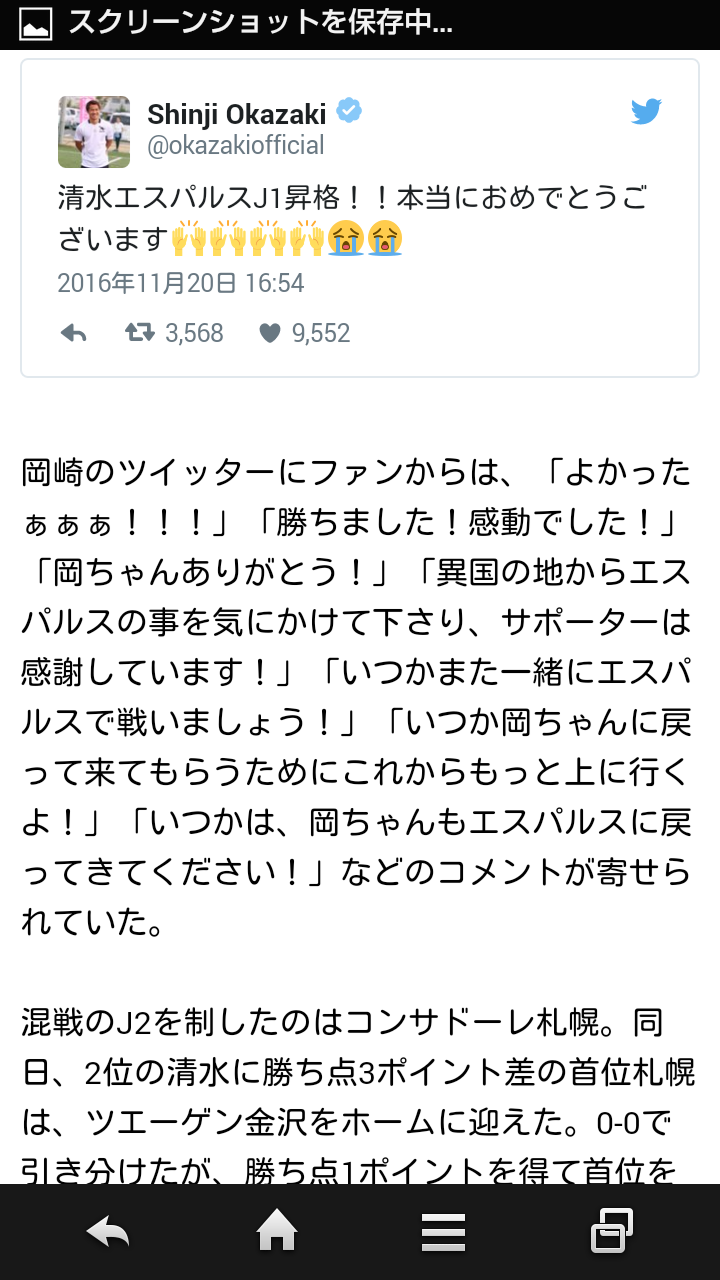Tap the back arrow in the navigation bar

(x=108, y=1232)
